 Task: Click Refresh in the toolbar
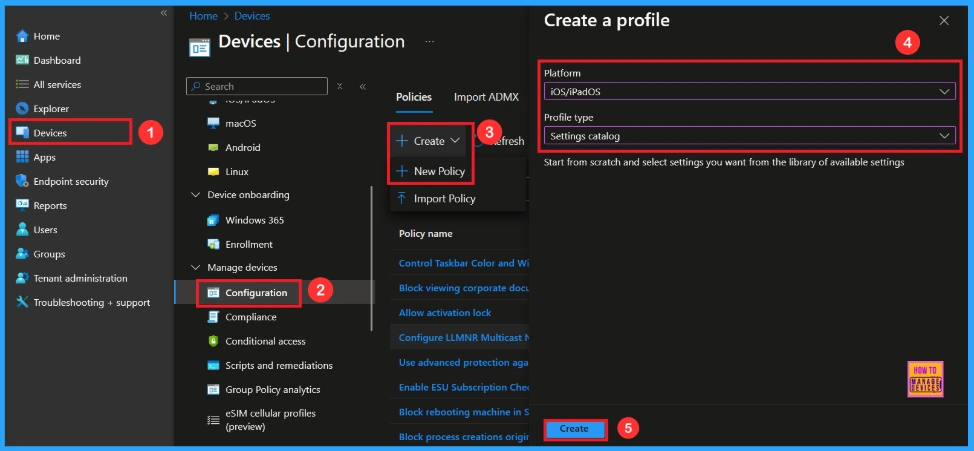pyautogui.click(x=501, y=141)
